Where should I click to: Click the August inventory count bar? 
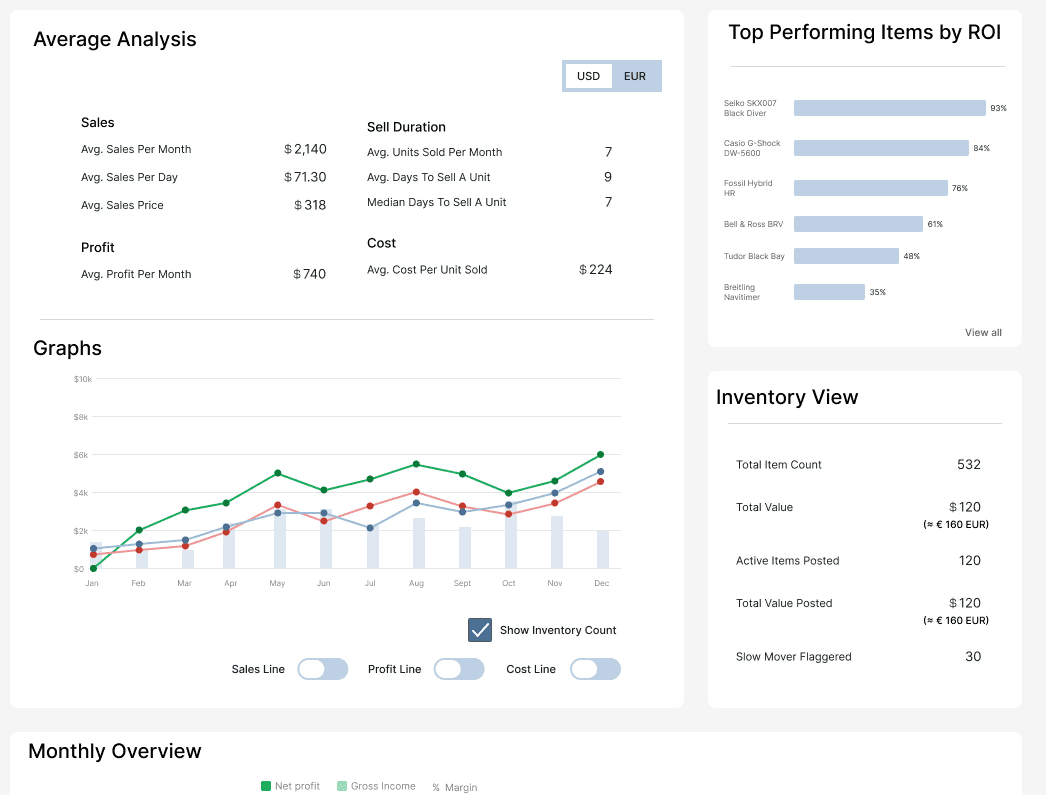click(418, 543)
